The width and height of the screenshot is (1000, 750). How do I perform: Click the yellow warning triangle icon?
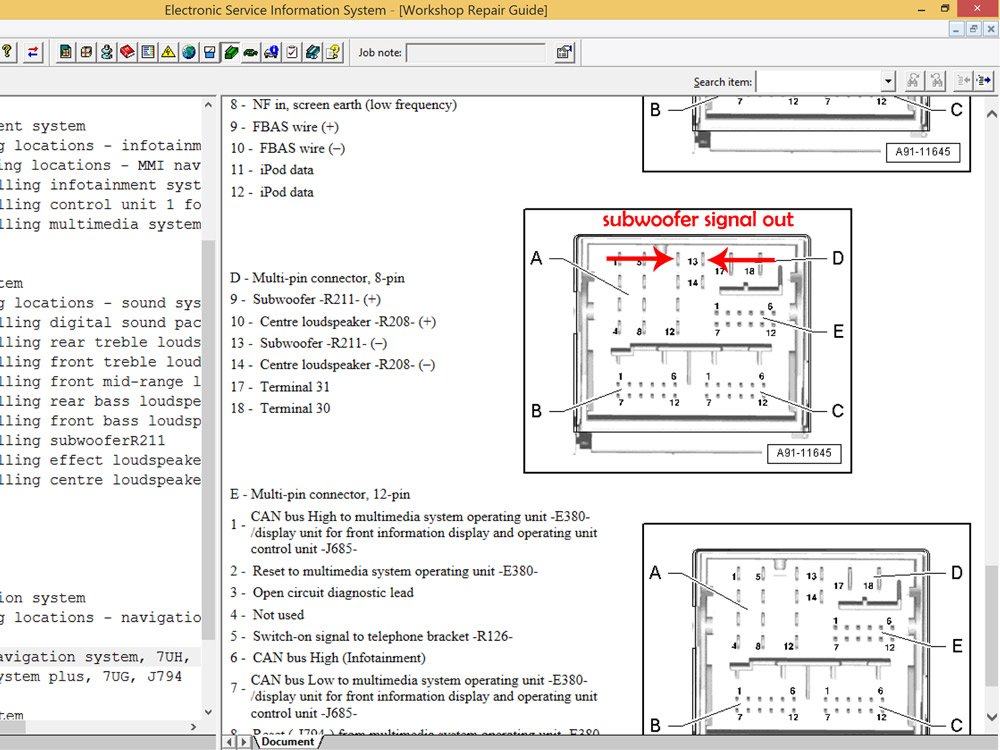pos(168,52)
